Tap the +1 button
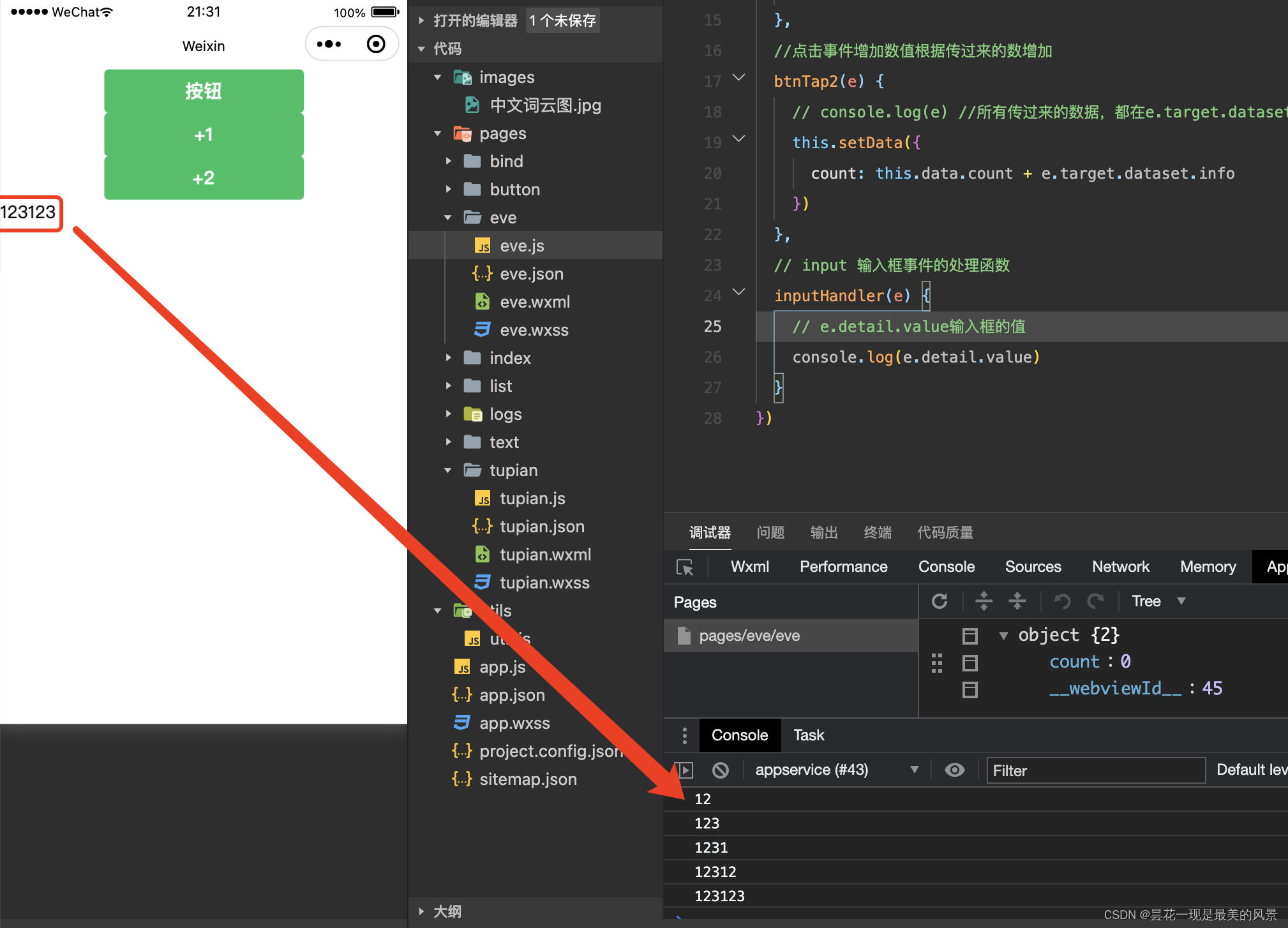Viewport: 1288px width, 928px height. pyautogui.click(x=204, y=135)
